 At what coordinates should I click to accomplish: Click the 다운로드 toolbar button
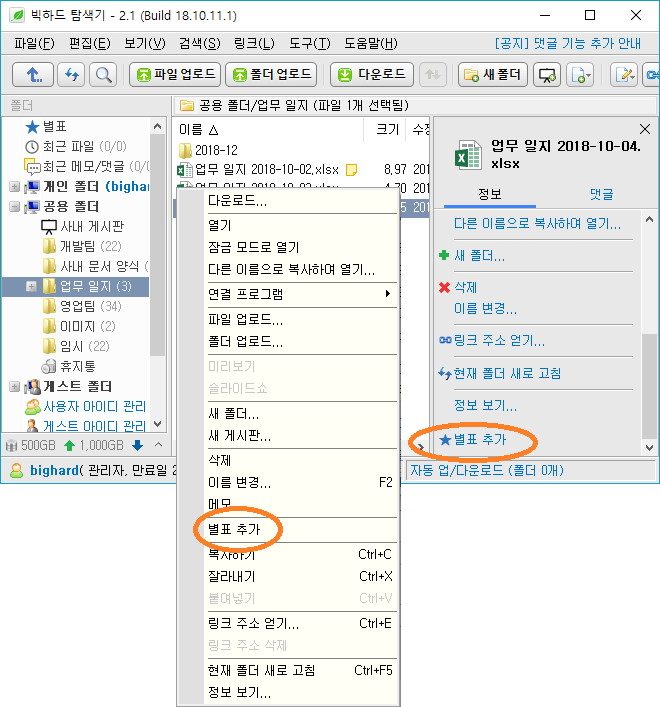(x=372, y=74)
